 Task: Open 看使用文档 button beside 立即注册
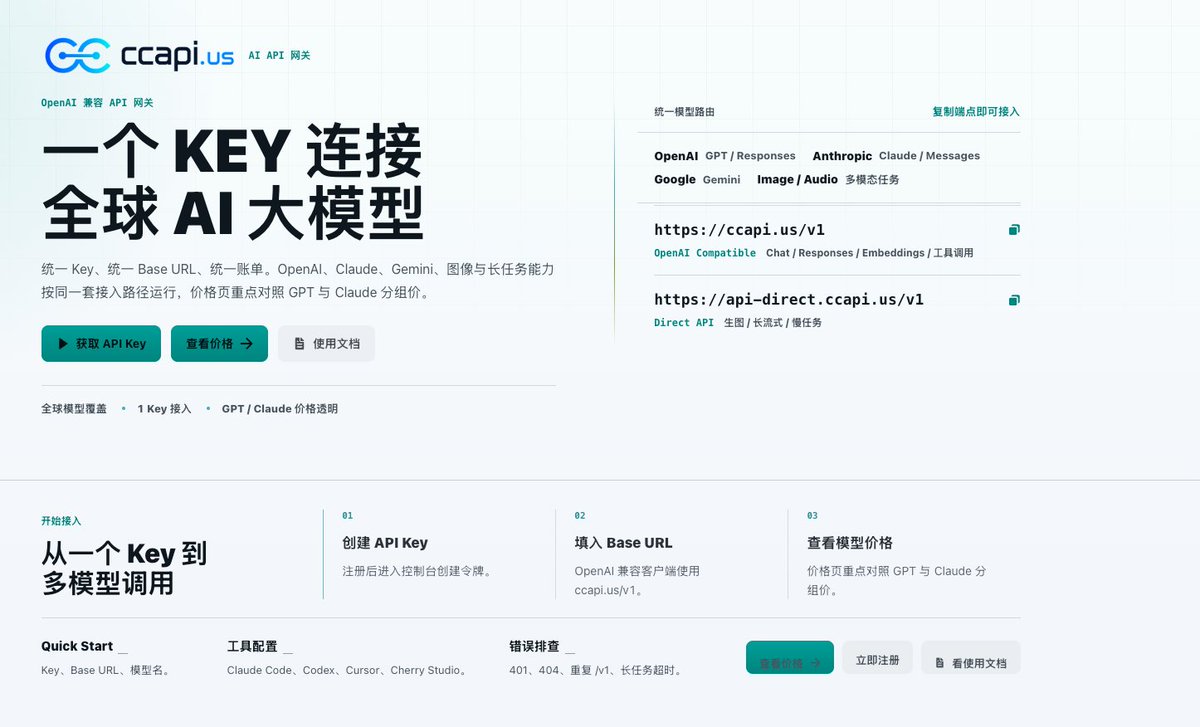point(971,660)
